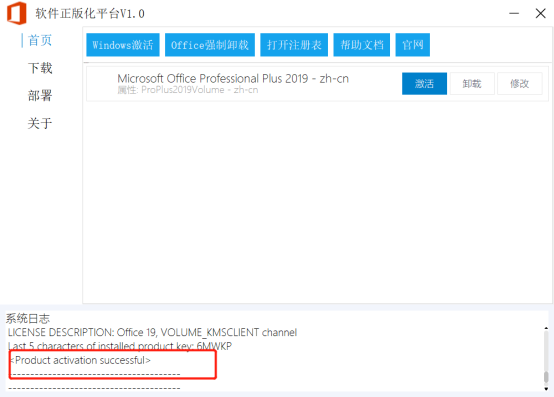Image resolution: width=554 pixels, height=397 pixels.
Task: Click the Office logo in title bar
Action: pyautogui.click(x=17, y=13)
